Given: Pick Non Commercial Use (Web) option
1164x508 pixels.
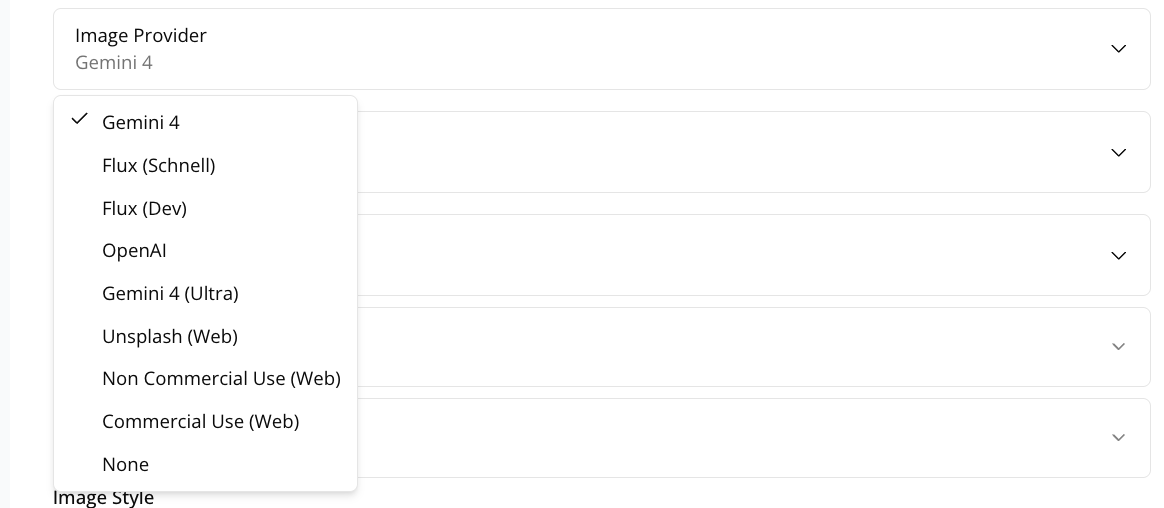Looking at the screenshot, I should [x=221, y=379].
